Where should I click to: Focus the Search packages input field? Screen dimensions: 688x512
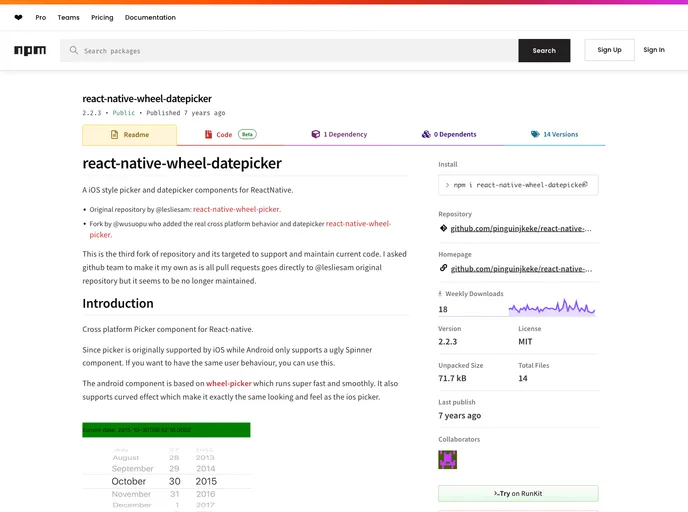point(289,50)
